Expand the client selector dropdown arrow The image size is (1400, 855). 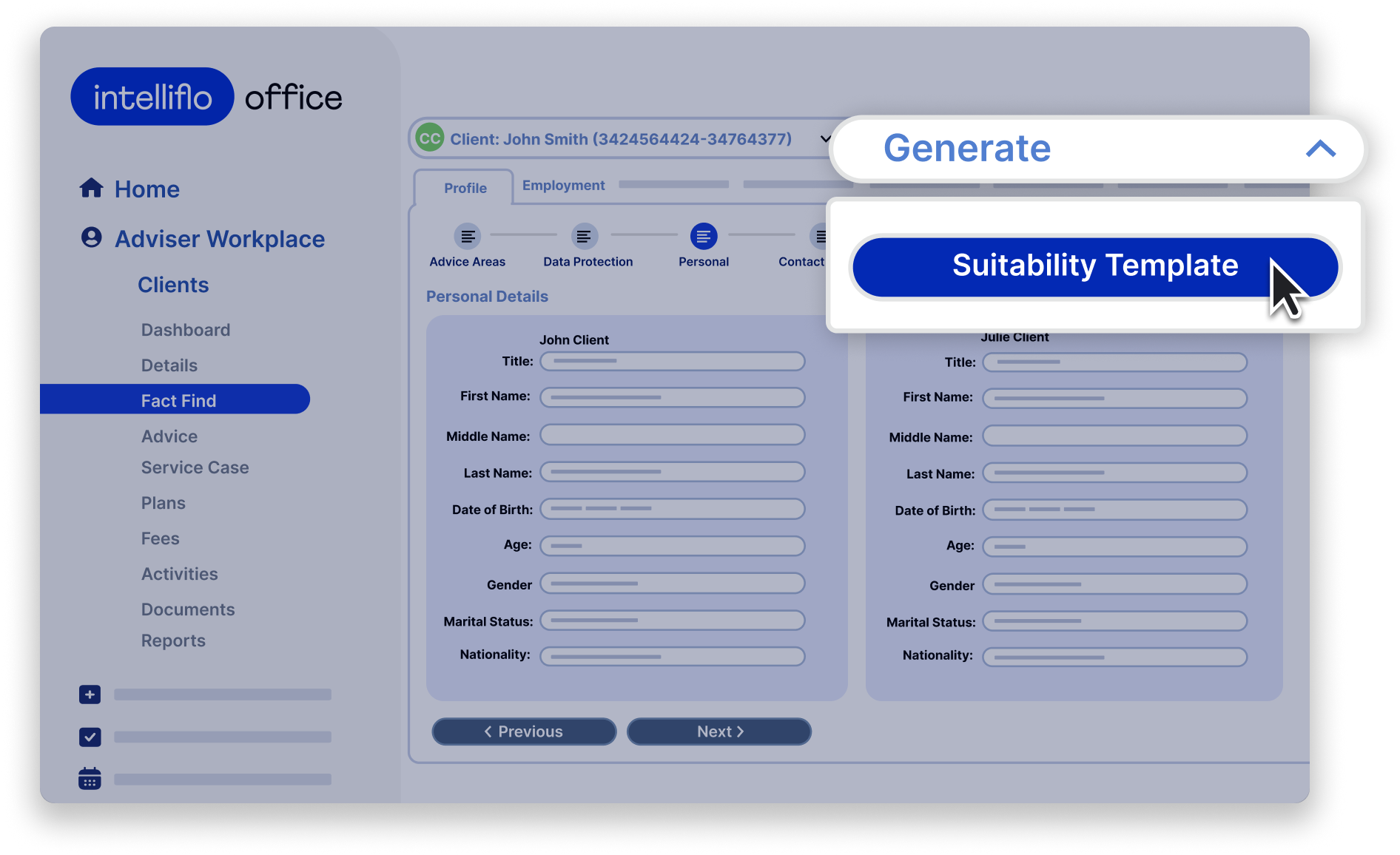pos(825,139)
